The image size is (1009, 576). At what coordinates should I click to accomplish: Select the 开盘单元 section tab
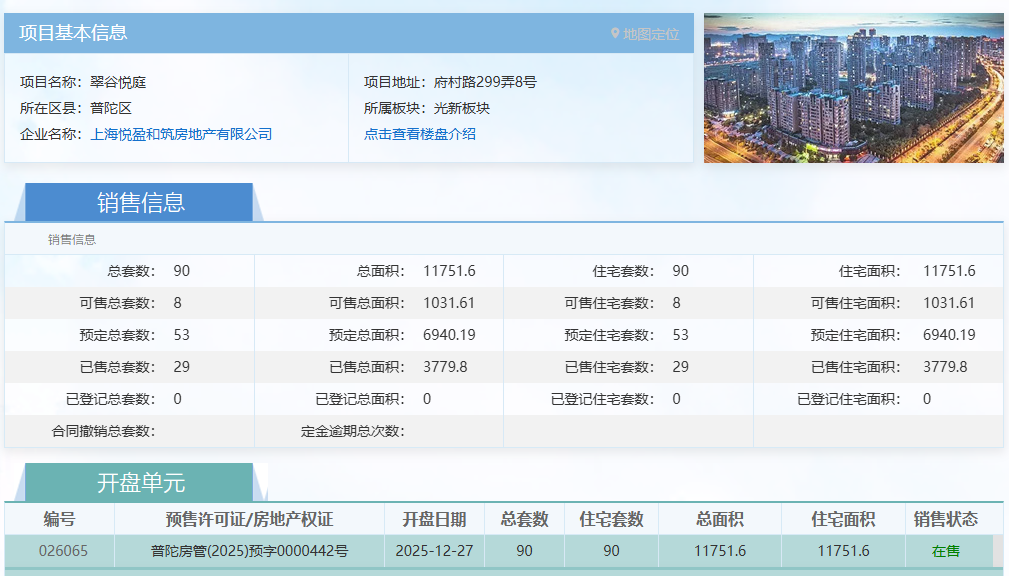[x=140, y=482]
